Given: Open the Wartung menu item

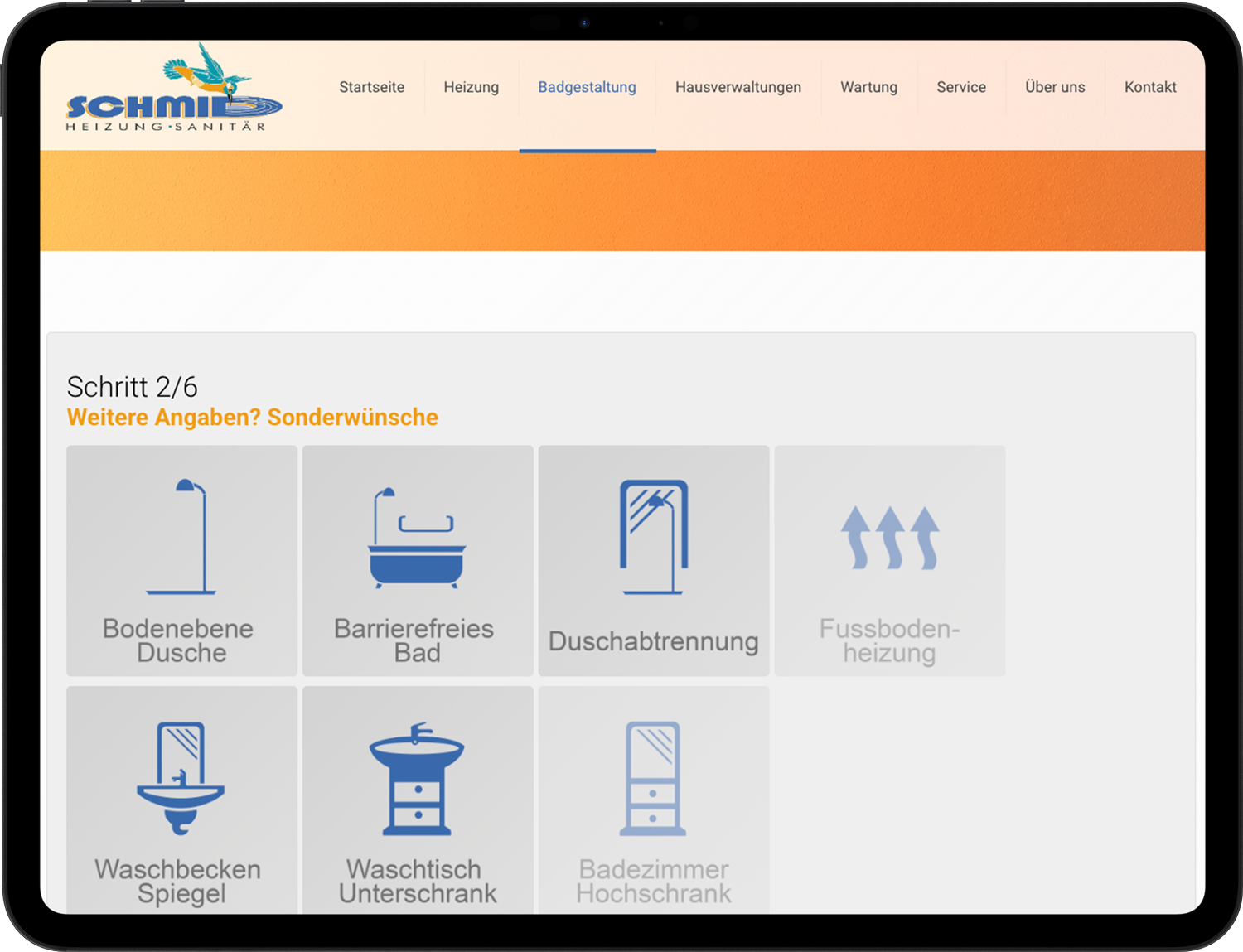Looking at the screenshot, I should (869, 87).
